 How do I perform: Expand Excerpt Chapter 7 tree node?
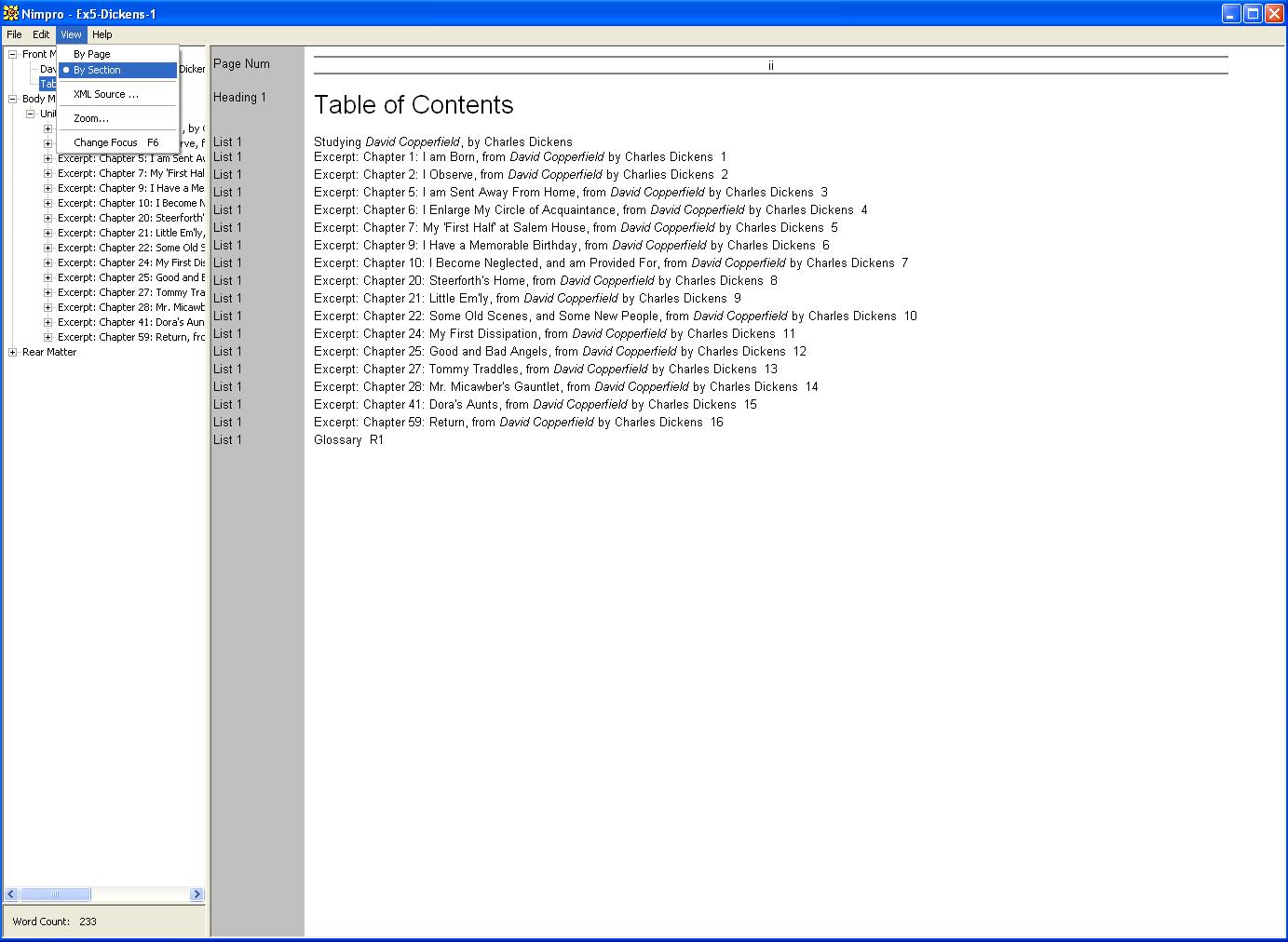pyautogui.click(x=48, y=173)
